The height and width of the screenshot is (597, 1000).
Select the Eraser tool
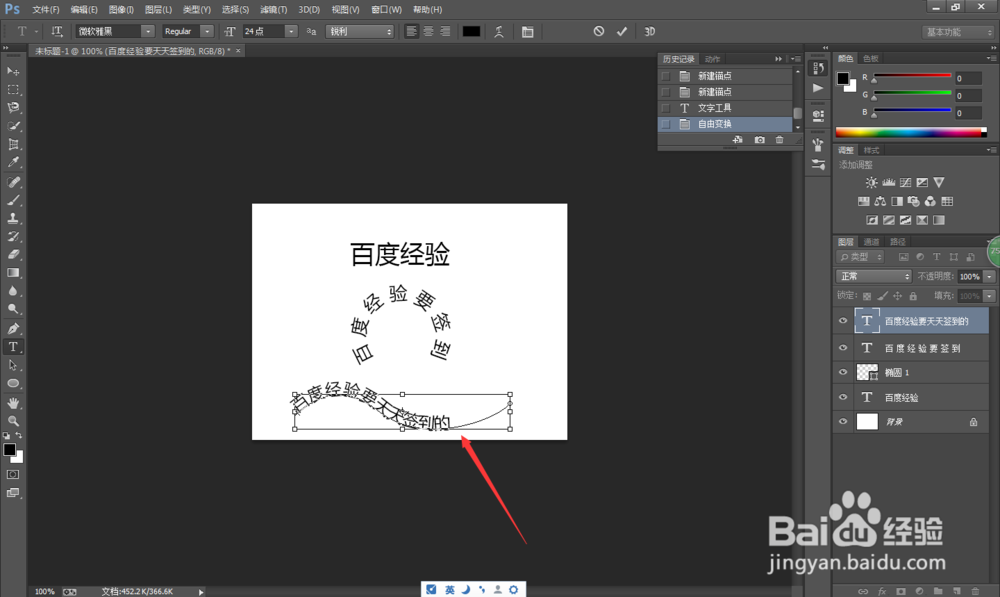pos(13,254)
